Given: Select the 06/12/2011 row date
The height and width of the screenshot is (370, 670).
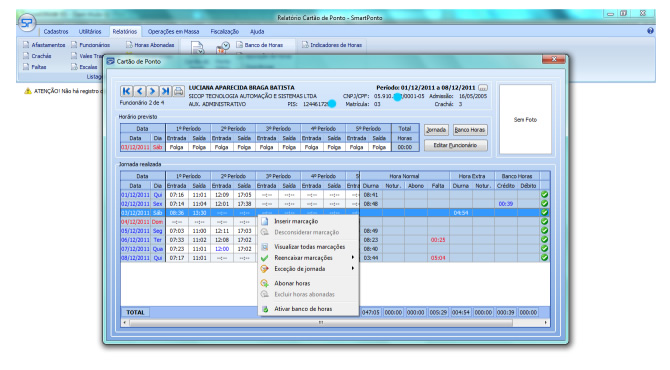Looking at the screenshot, I should click(135, 240).
